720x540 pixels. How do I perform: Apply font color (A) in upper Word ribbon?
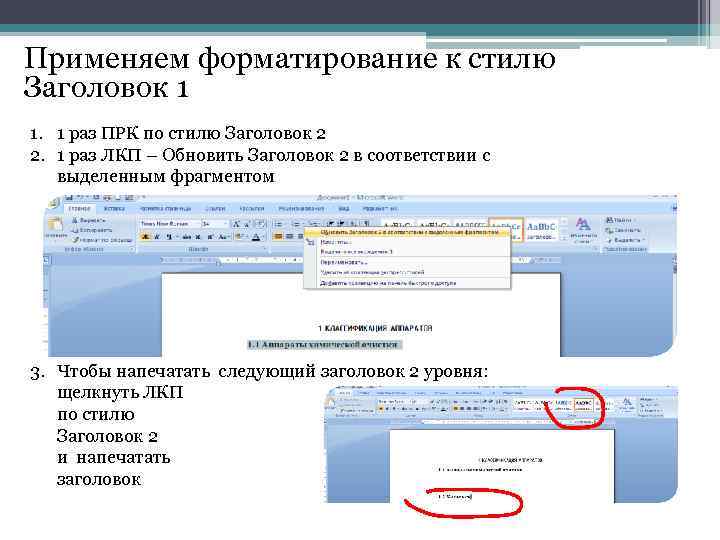tap(256, 237)
